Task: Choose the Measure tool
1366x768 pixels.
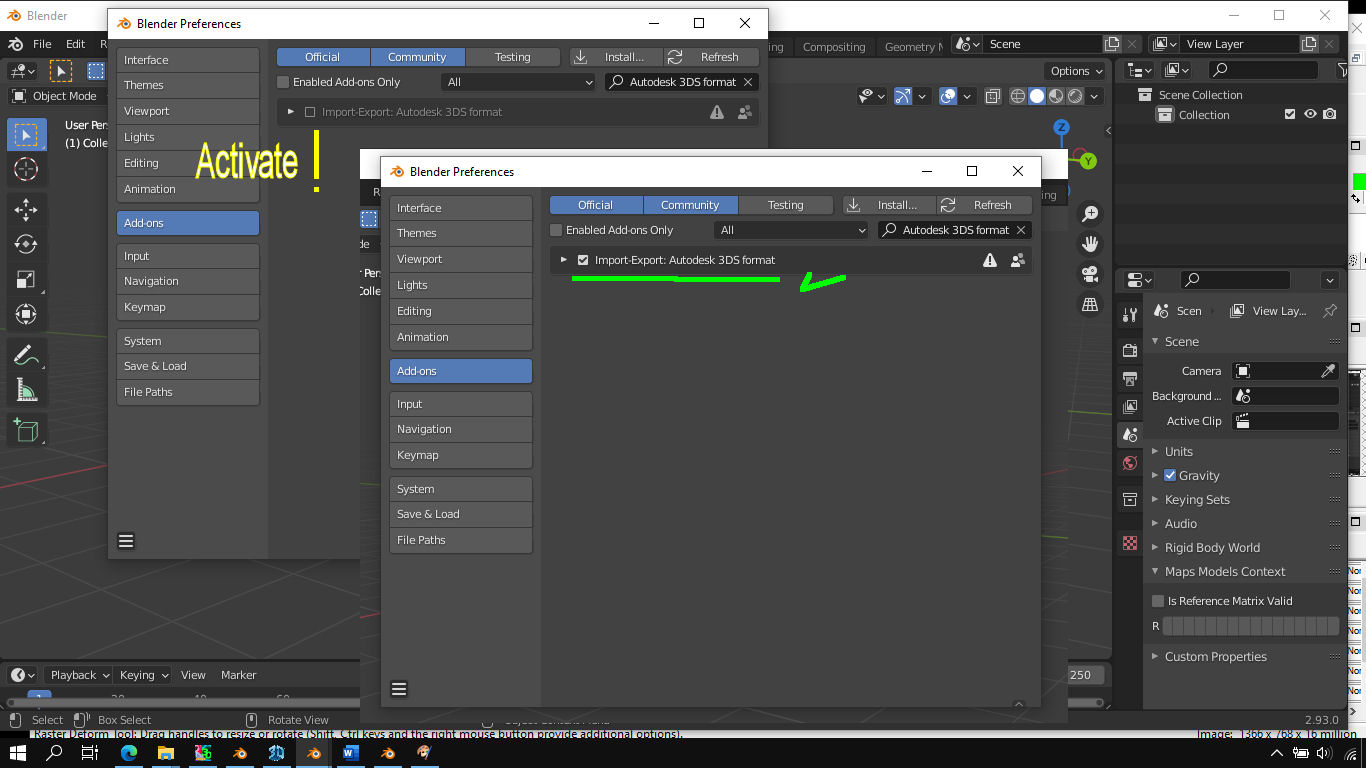Action: point(26,390)
